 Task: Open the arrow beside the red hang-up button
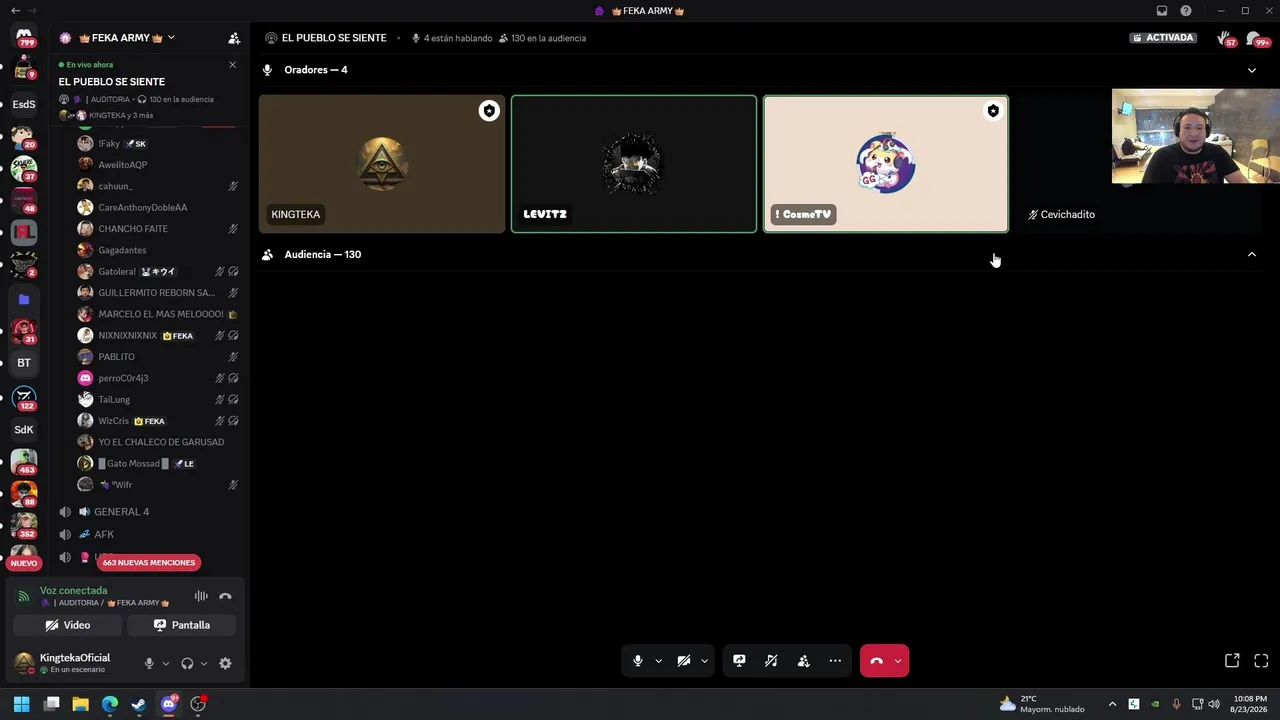[898, 661]
